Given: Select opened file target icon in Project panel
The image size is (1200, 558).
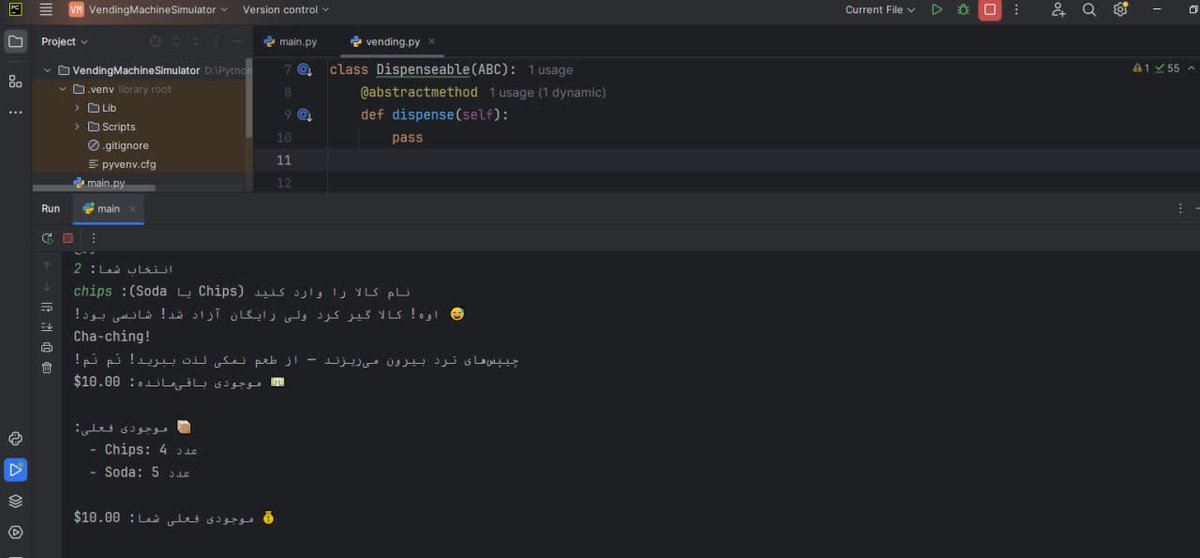Looking at the screenshot, I should [155, 42].
